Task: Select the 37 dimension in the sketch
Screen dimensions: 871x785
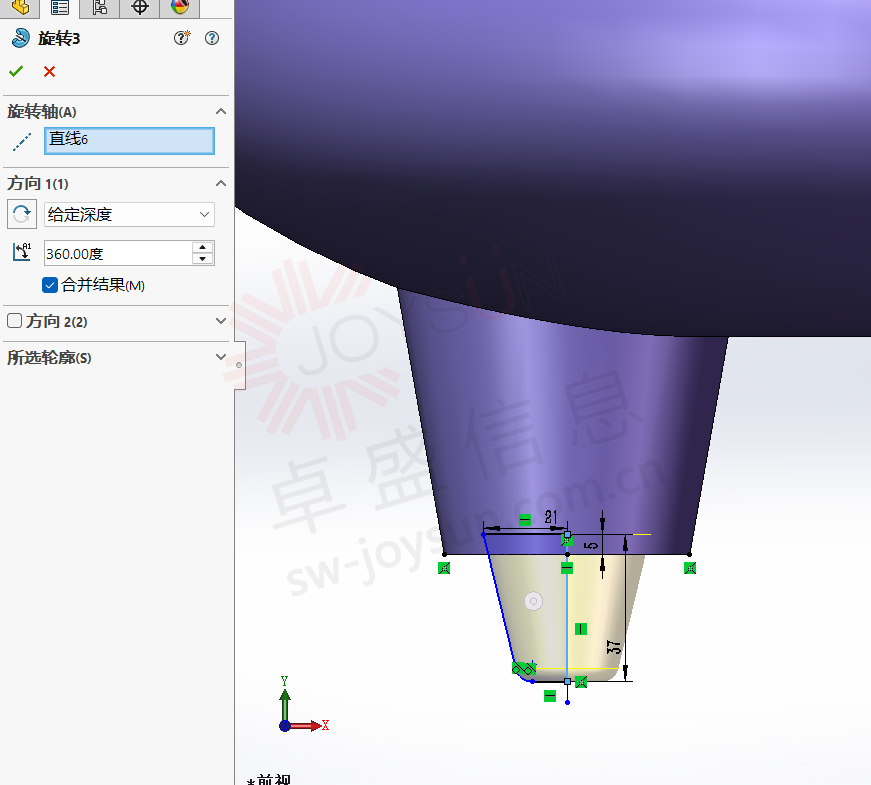Action: pos(615,647)
